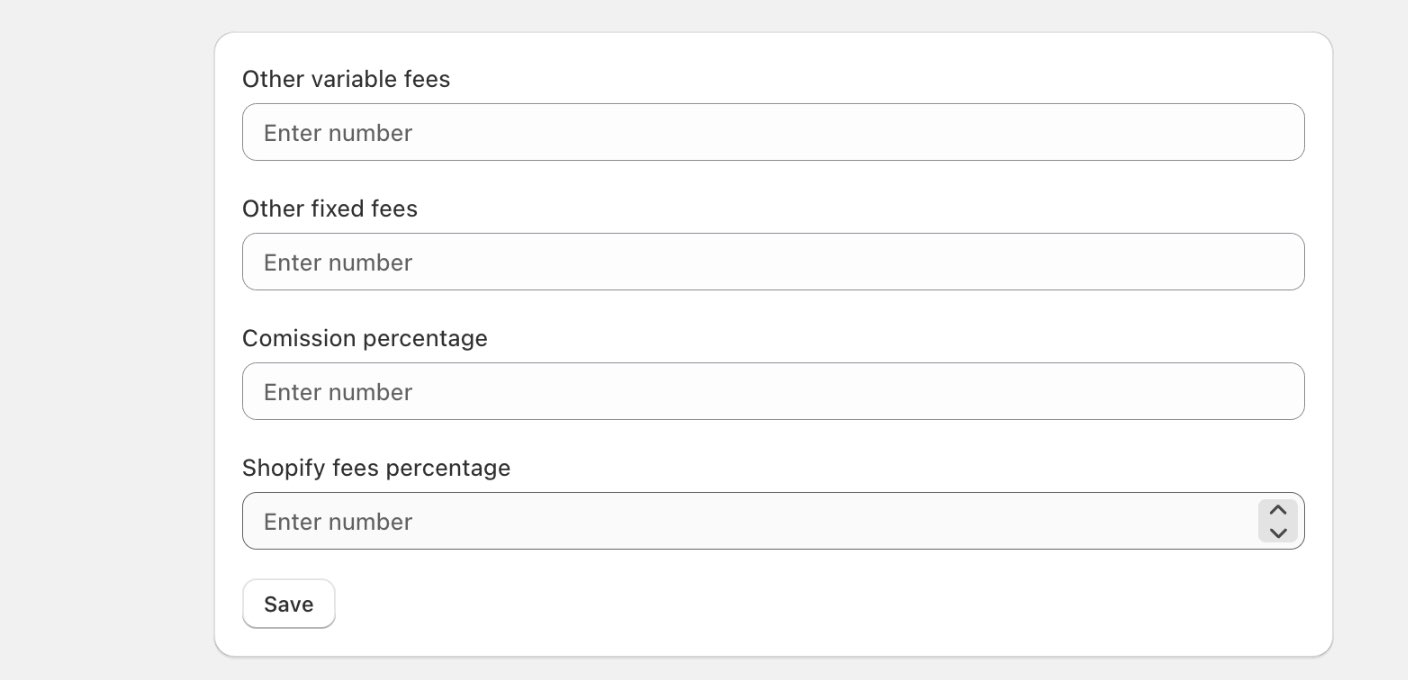Place cursor in the commission textbox
The width and height of the screenshot is (1408, 680).
tap(773, 391)
